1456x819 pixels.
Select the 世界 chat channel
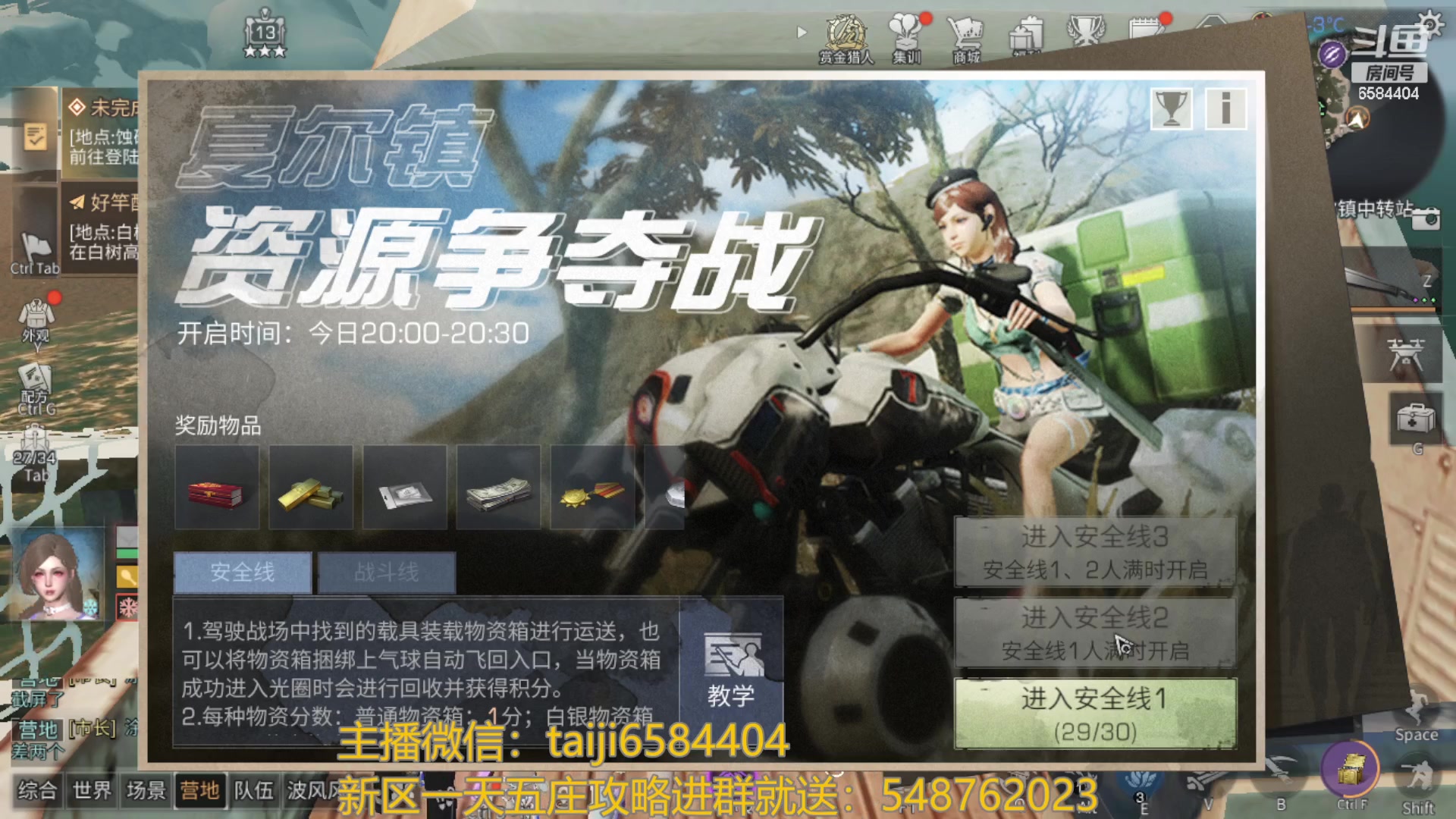tap(92, 791)
